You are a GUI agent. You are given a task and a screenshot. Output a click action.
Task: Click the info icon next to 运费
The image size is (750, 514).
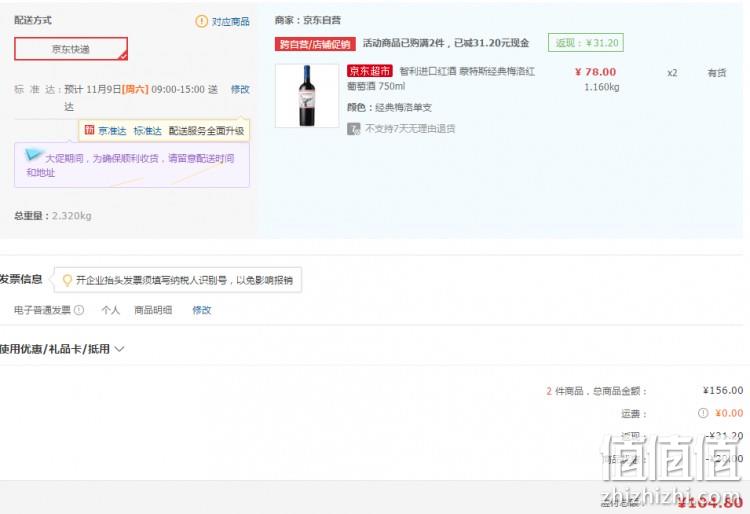(x=703, y=413)
